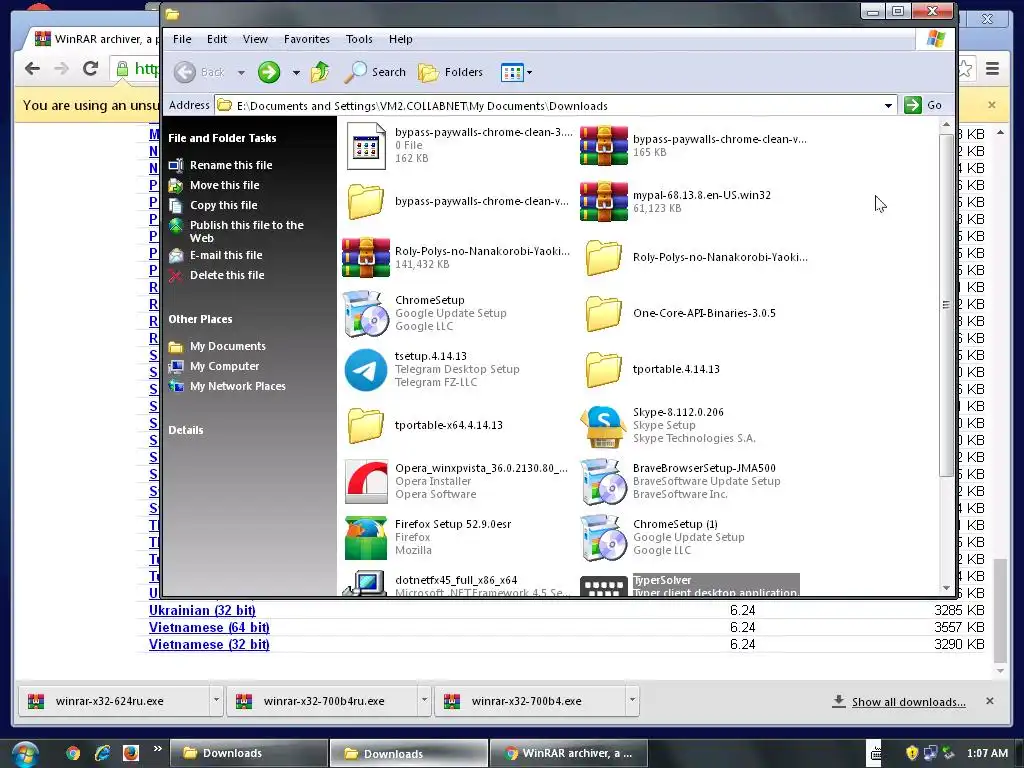
Task: Select the Firefox Setup 52.9.0esr icon
Action: point(366,538)
